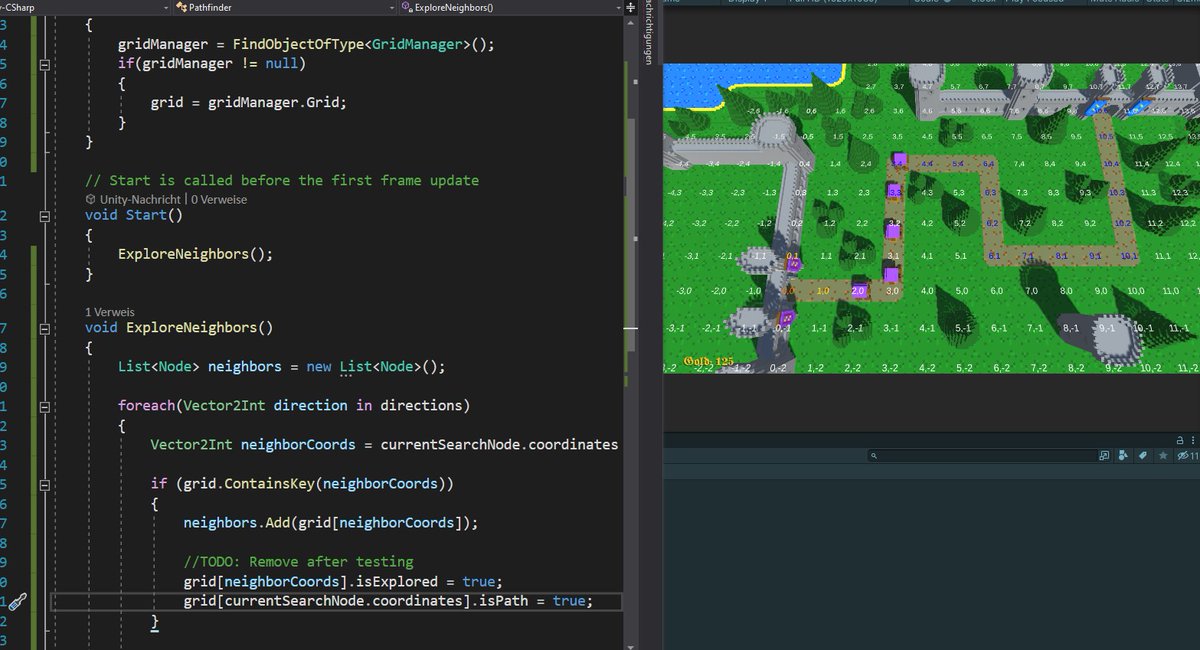Screen dimensions: 1200x650
Task: Click the Unity 'open in search window' icon
Action: click(x=1104, y=456)
